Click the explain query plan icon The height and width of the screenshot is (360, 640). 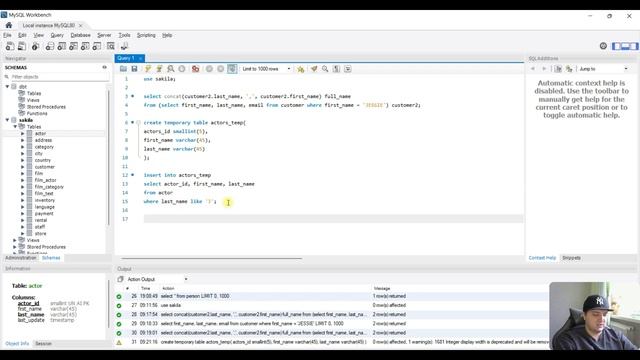(x=171, y=69)
